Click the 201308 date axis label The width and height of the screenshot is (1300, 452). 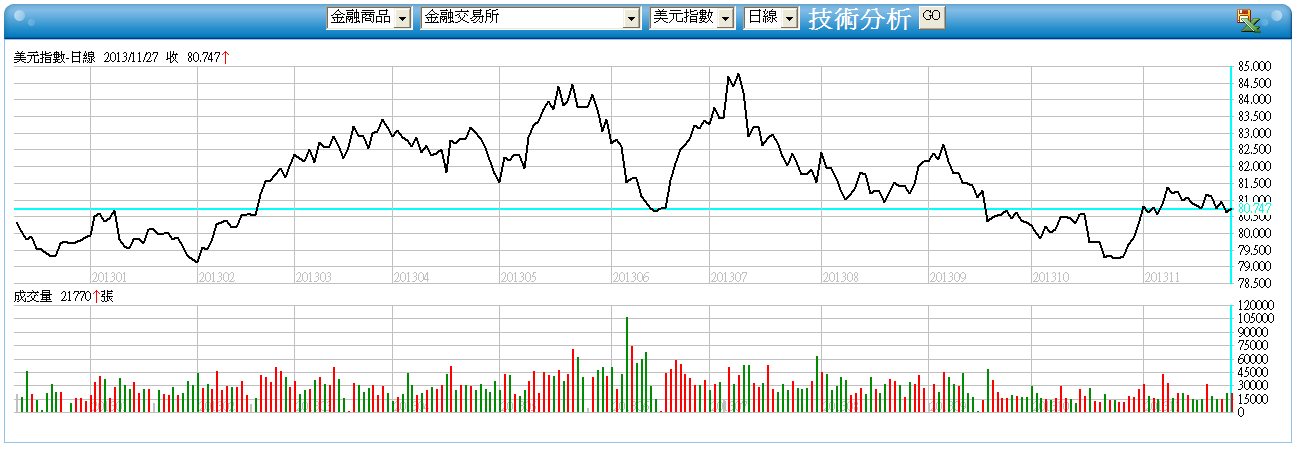[841, 276]
